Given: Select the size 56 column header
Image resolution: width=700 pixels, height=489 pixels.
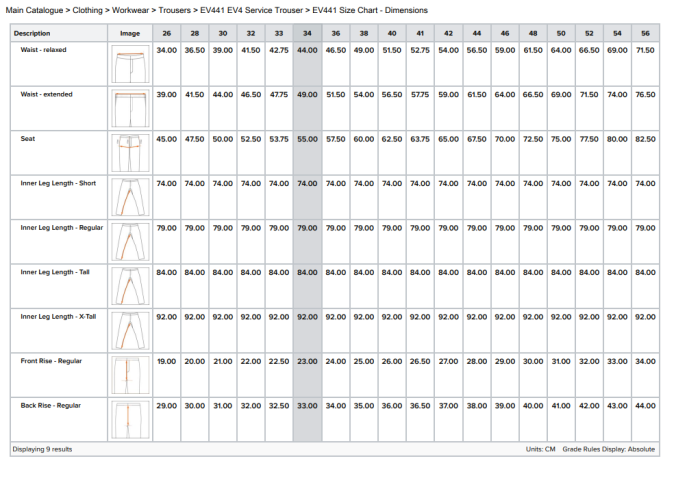Looking at the screenshot, I should point(645,33).
